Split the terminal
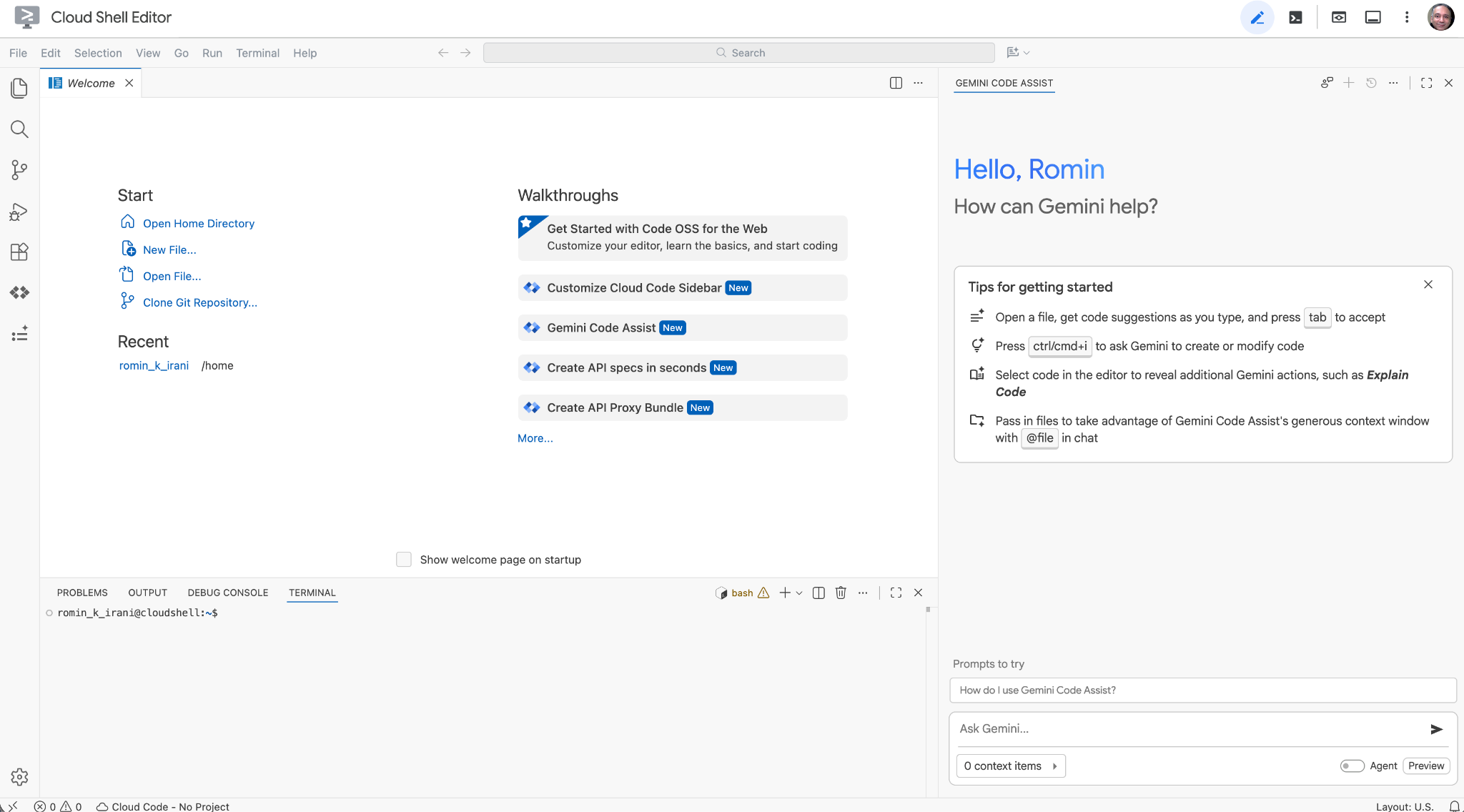 point(819,593)
